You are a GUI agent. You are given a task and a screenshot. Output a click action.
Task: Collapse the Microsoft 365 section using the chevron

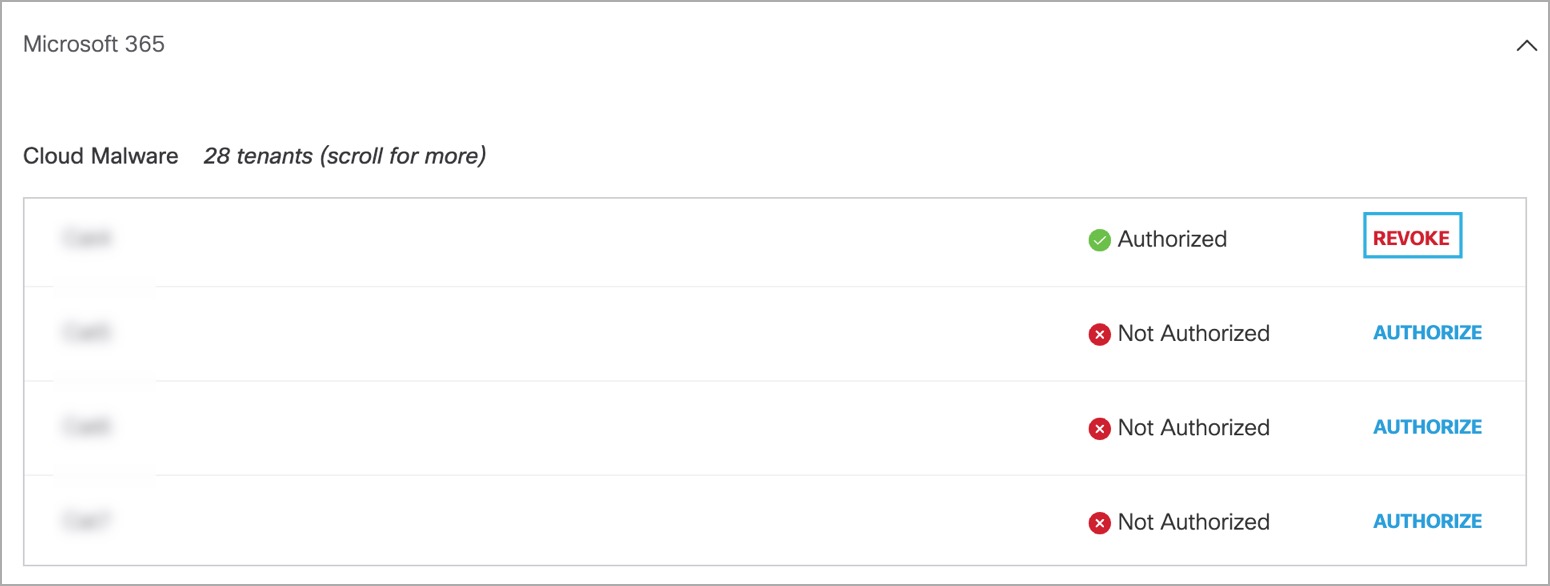click(x=1526, y=73)
